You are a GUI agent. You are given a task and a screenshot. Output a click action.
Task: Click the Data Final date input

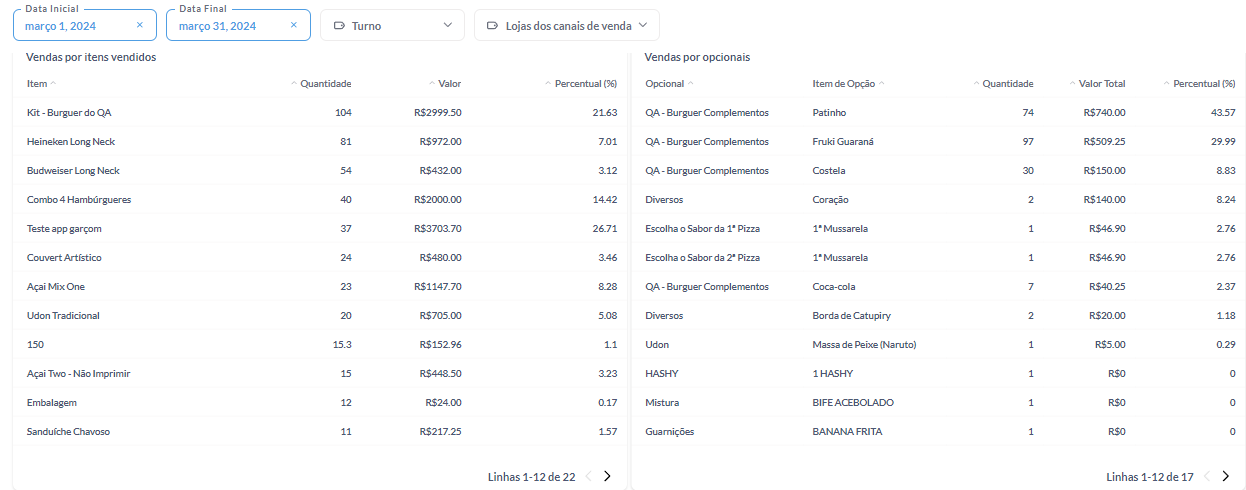tap(226, 26)
